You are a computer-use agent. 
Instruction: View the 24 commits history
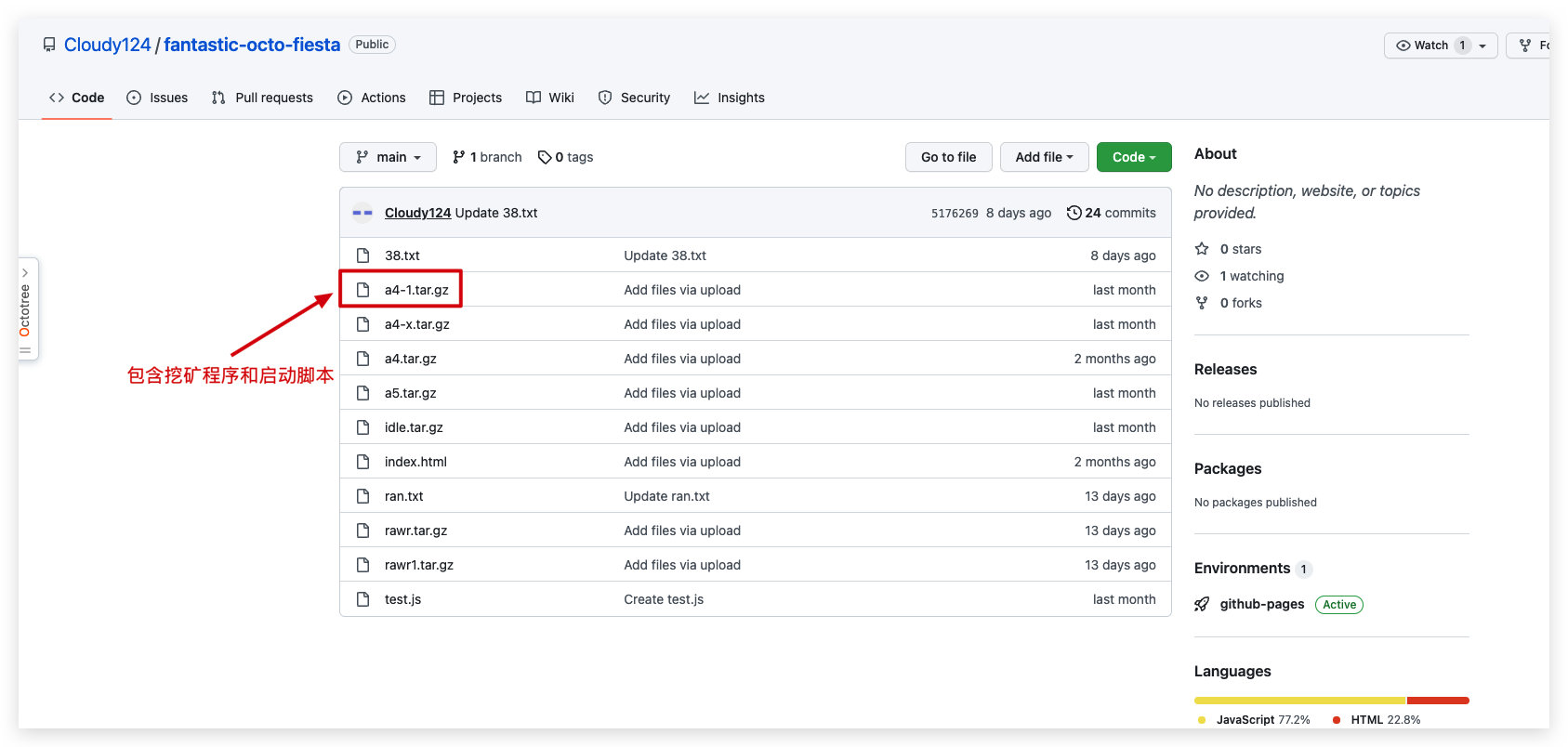(1112, 213)
